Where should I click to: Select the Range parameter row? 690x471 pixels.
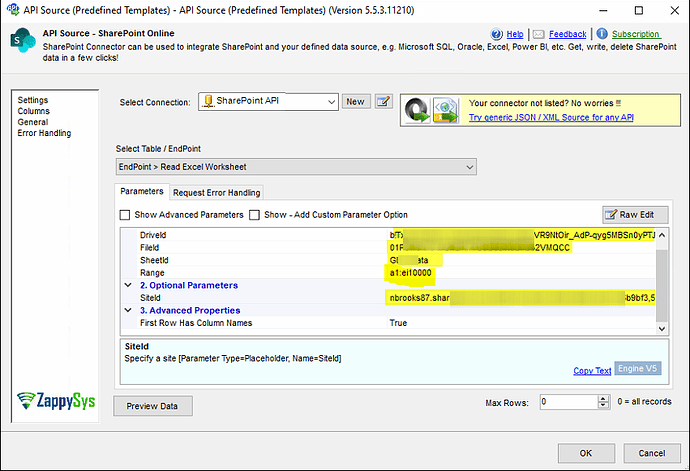click(389, 272)
